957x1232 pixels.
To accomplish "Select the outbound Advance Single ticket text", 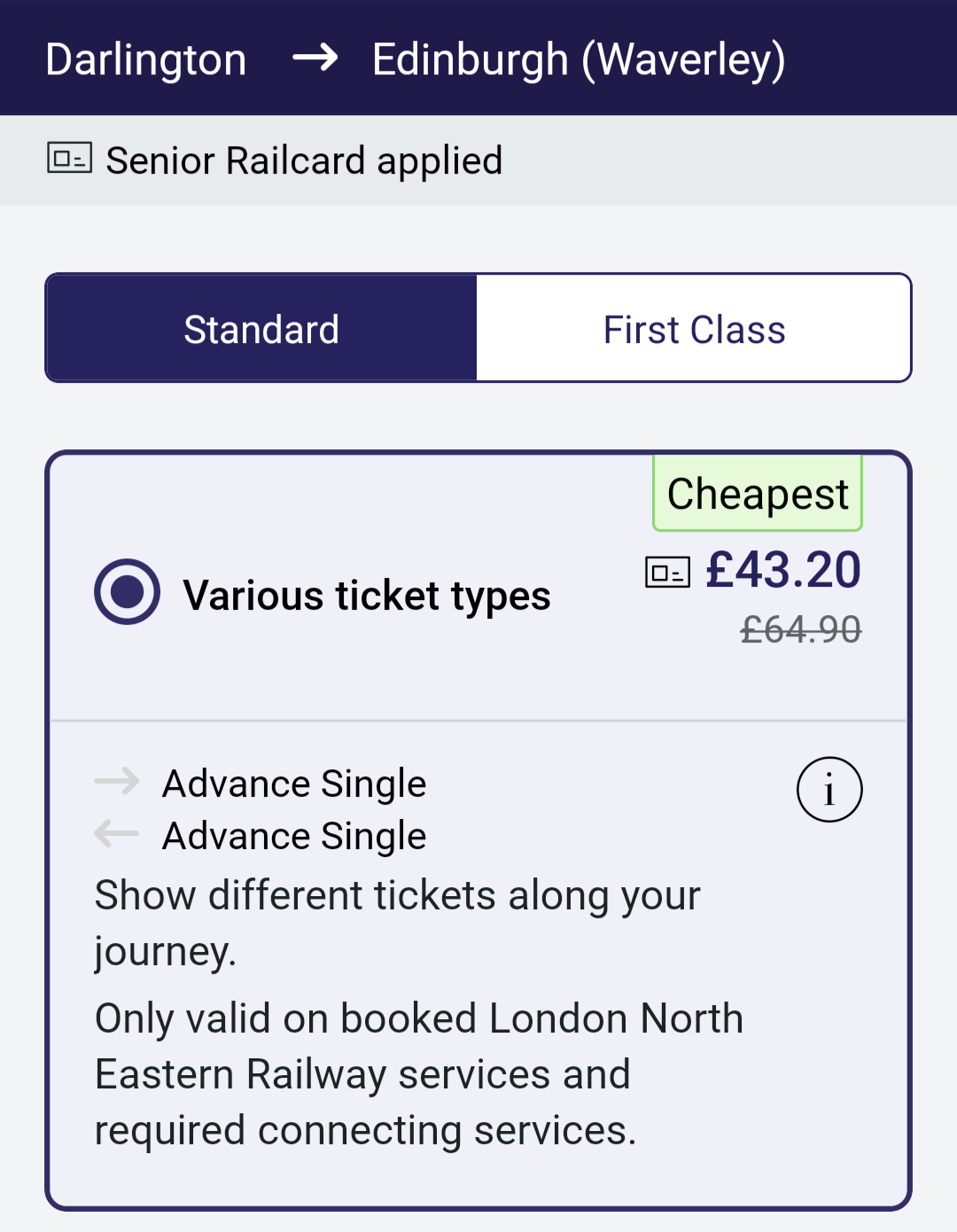I will [x=294, y=784].
